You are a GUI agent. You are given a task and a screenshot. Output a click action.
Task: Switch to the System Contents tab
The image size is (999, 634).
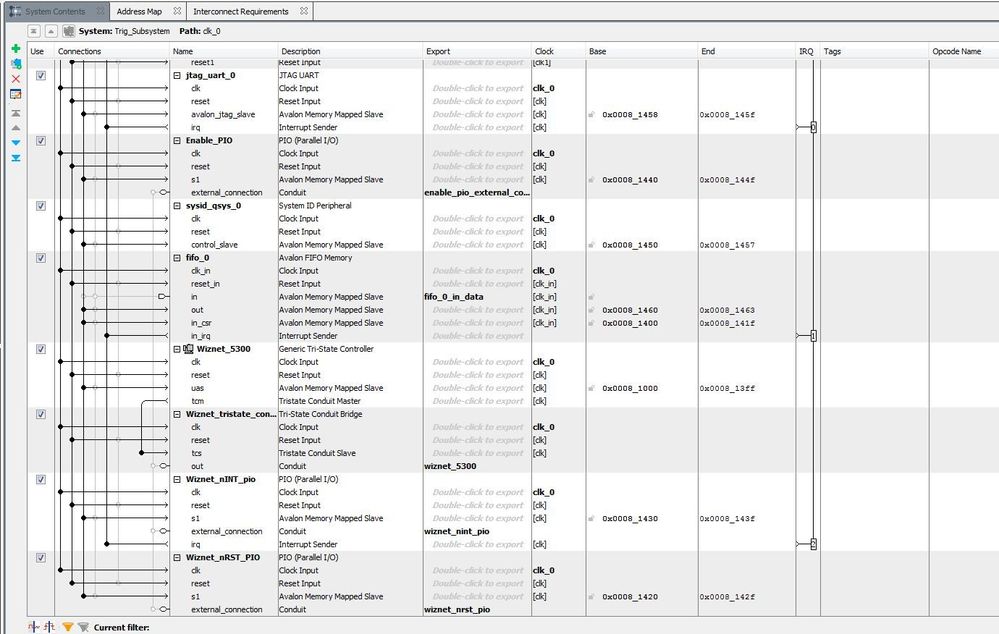tap(55, 11)
